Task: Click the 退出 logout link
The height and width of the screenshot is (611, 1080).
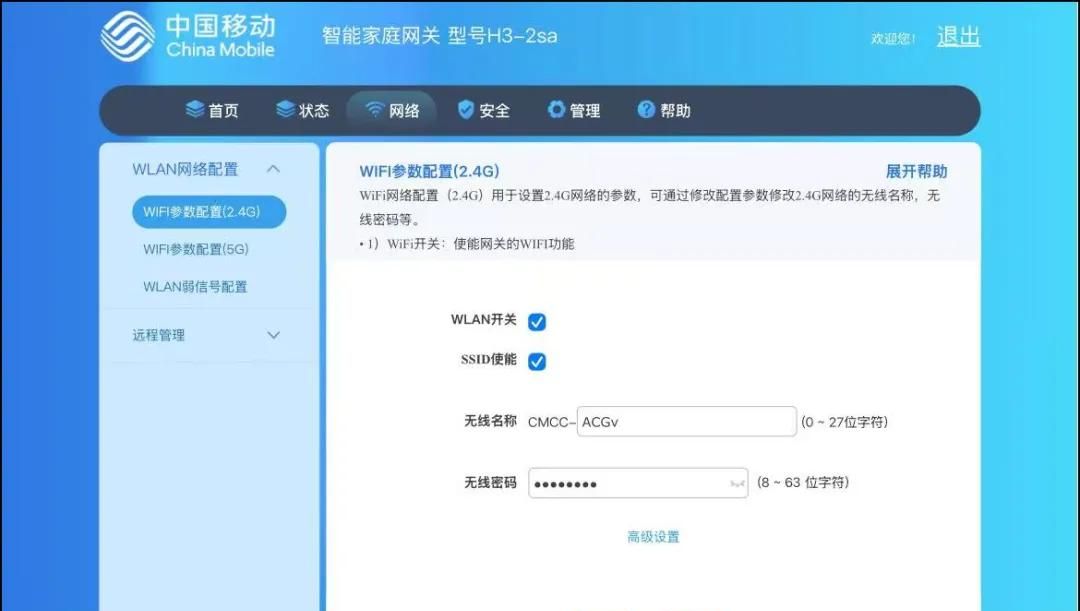Action: (957, 36)
